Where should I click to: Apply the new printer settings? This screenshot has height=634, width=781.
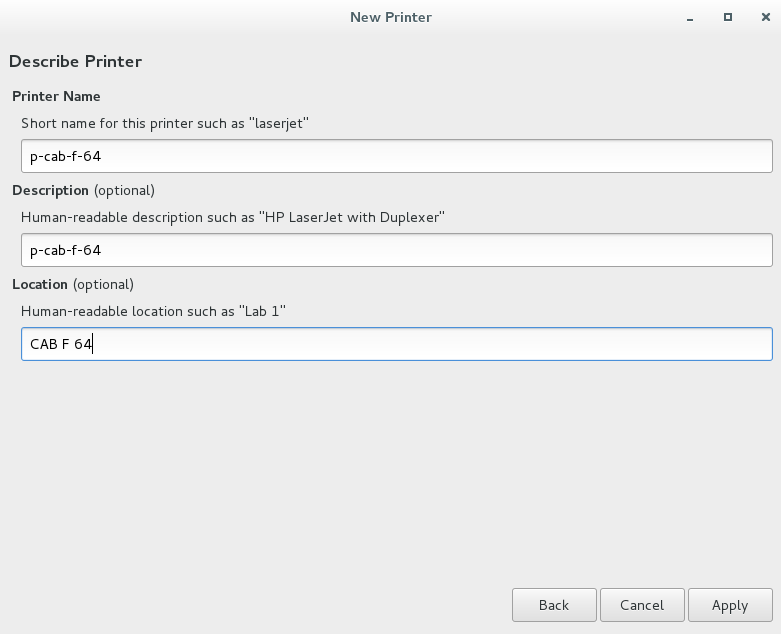(x=730, y=605)
